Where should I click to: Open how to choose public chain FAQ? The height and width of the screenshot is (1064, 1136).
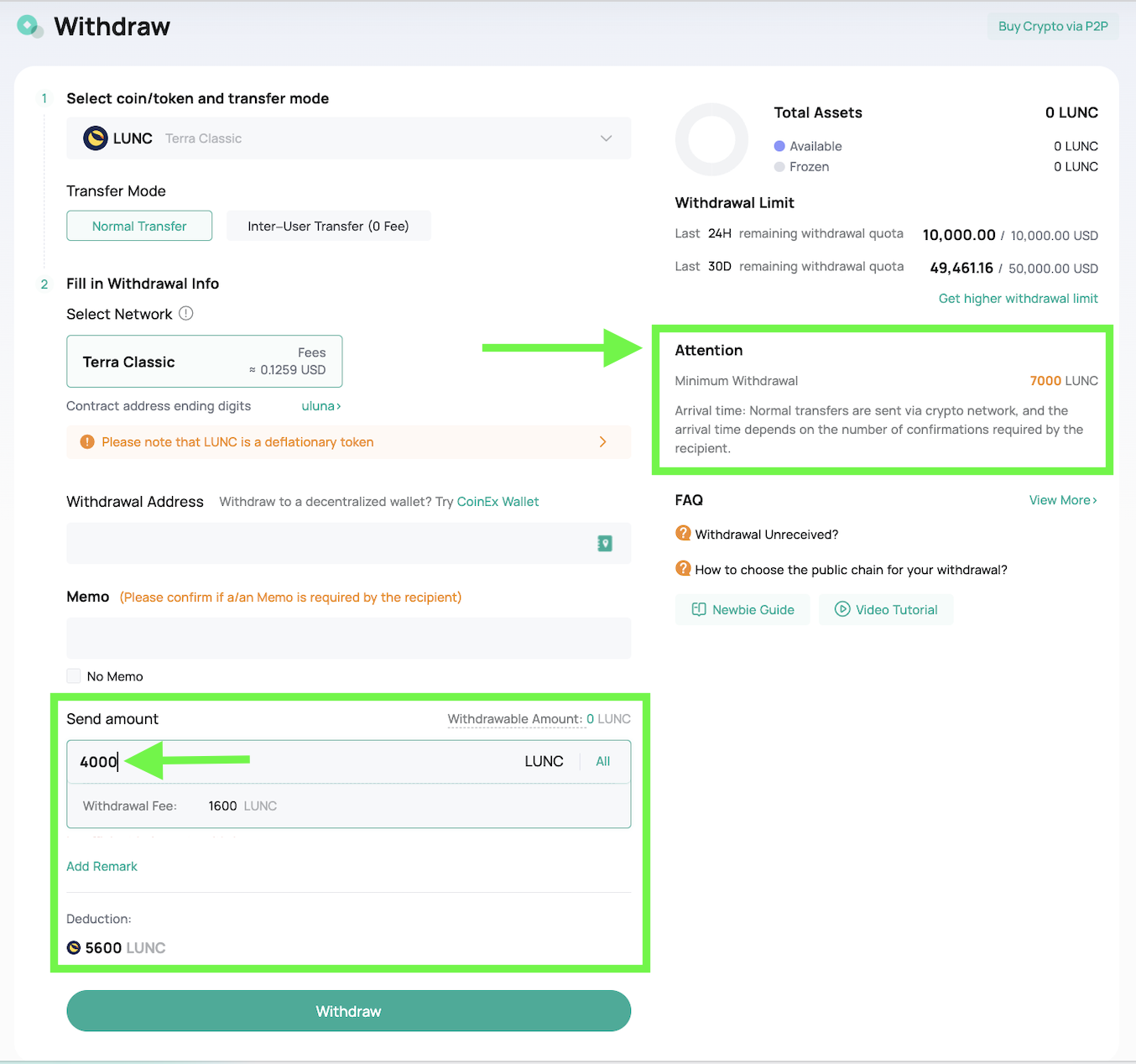851,570
